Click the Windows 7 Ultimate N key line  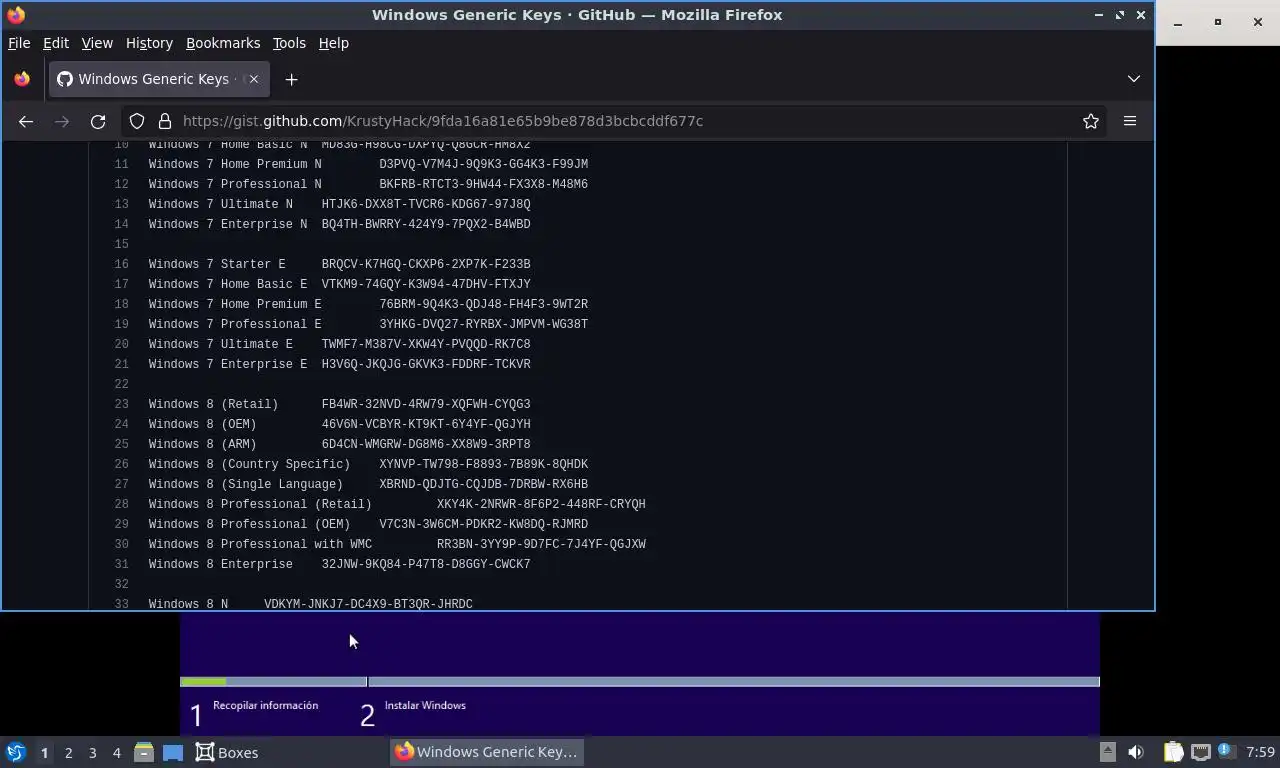[x=340, y=204]
